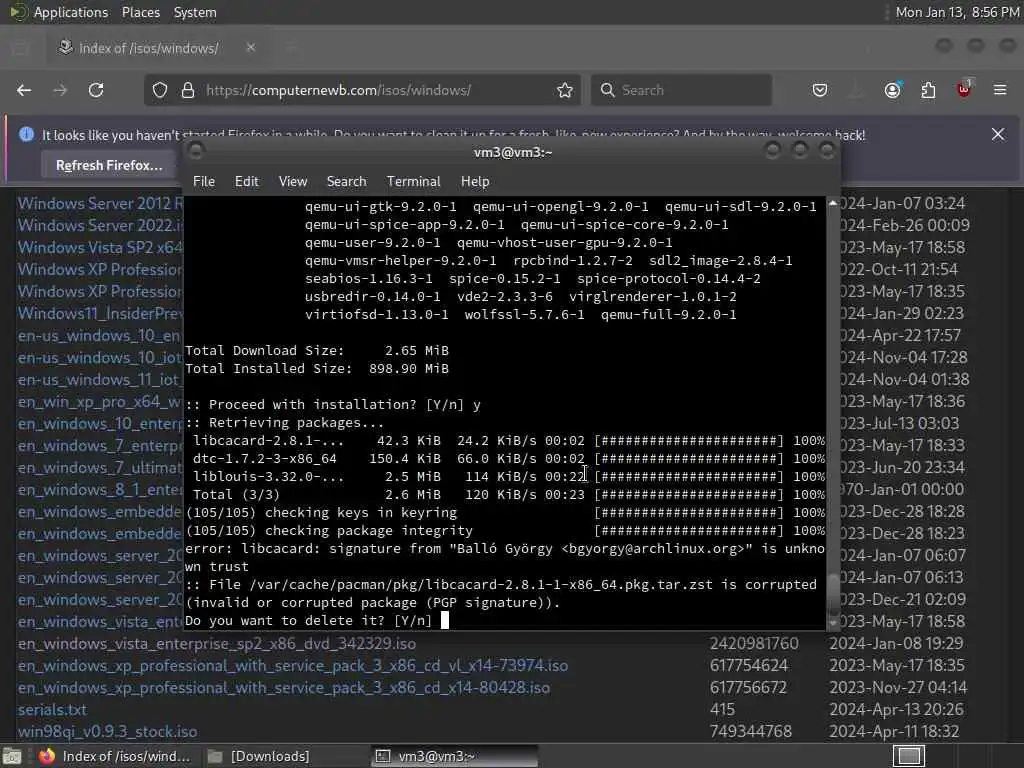Click show desktop icon in bottom panel
Image resolution: width=1024 pixels, height=768 pixels.
[12, 756]
